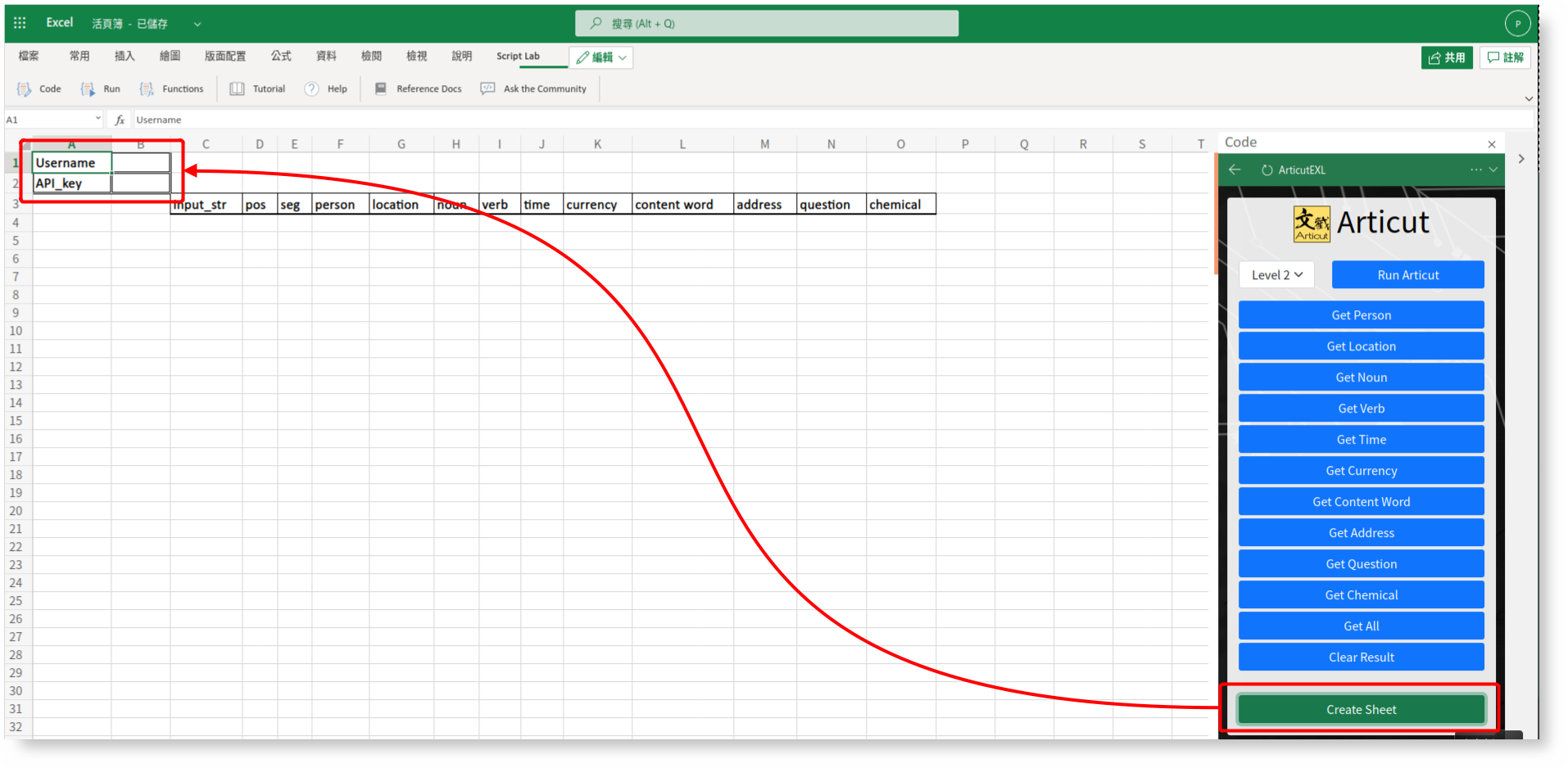Viewport: 1568px width, 768px height.
Task: Expand the workbook name dropdown
Action: (197, 24)
